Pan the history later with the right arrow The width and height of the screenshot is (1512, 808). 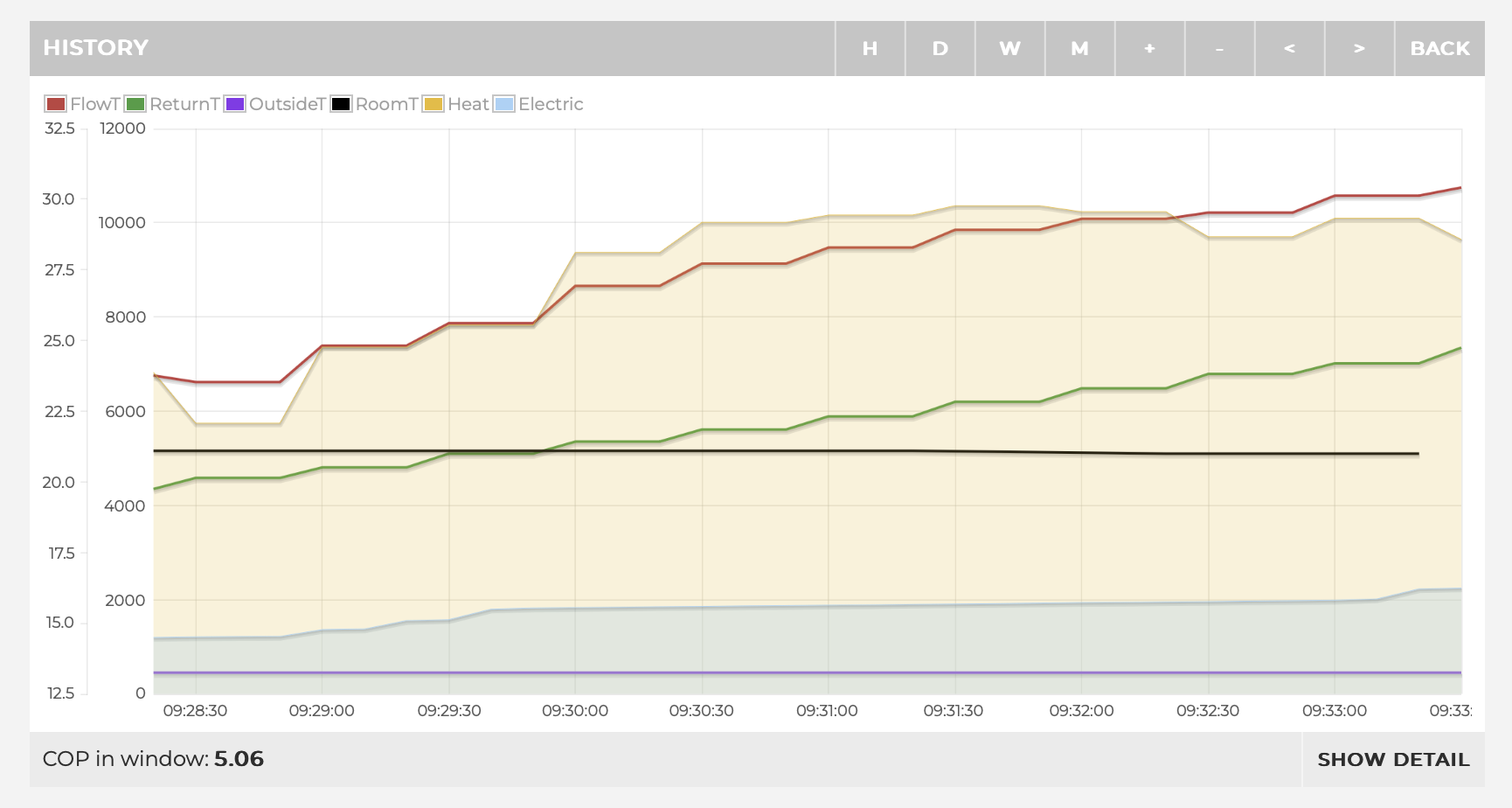(1359, 49)
